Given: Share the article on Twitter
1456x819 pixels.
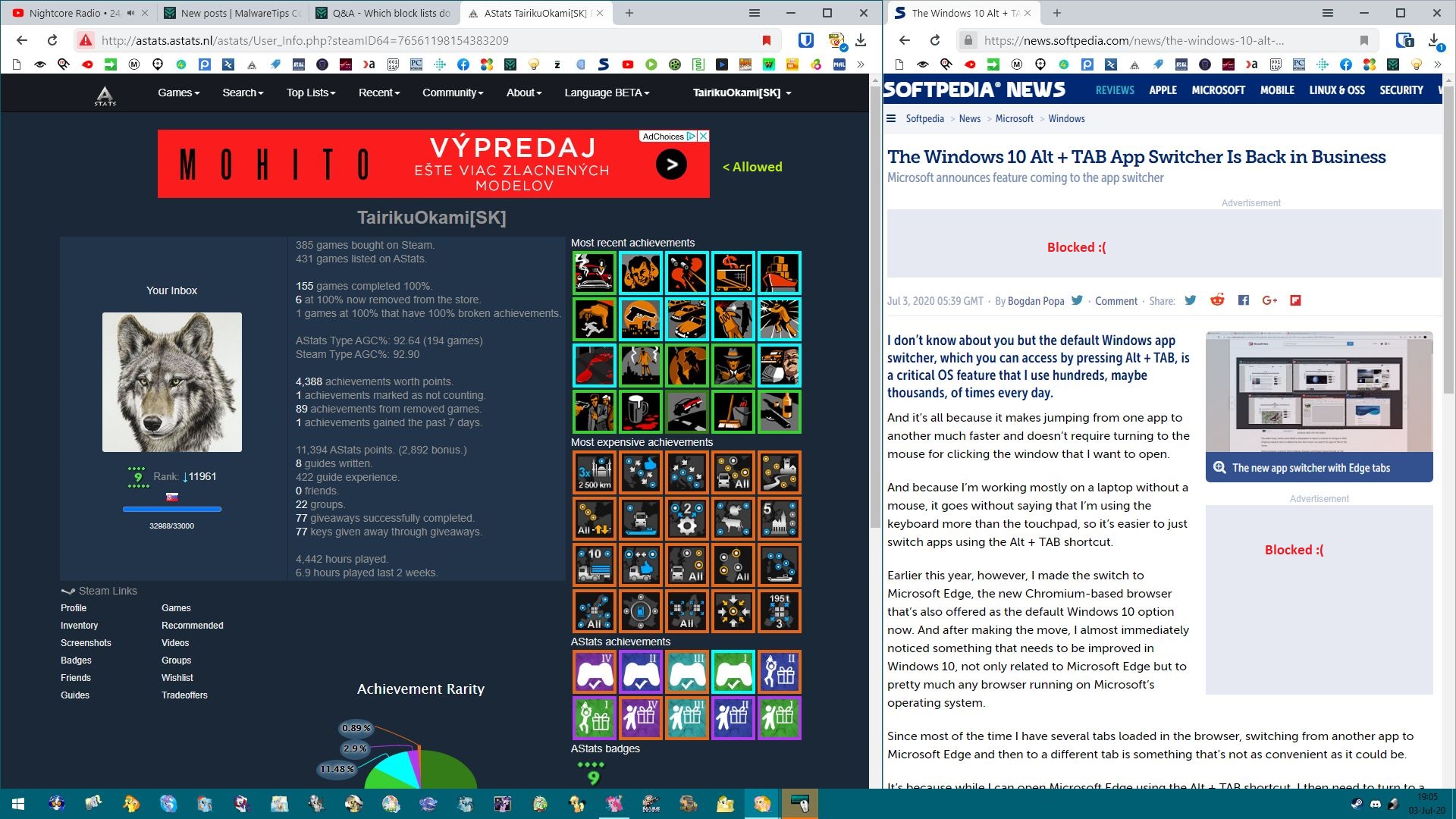Looking at the screenshot, I should click(1191, 300).
